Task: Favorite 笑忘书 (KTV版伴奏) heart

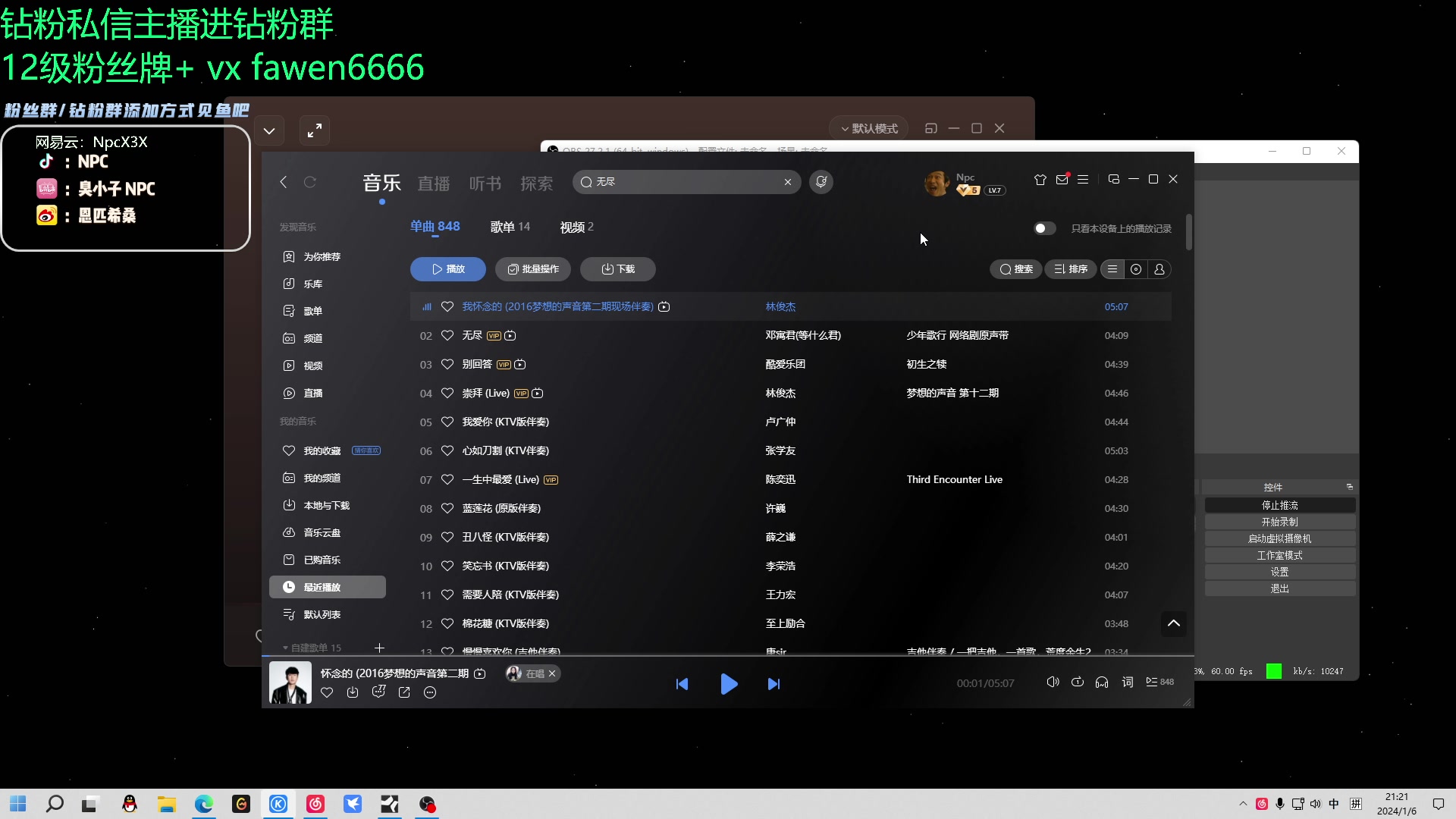Action: [x=447, y=566]
